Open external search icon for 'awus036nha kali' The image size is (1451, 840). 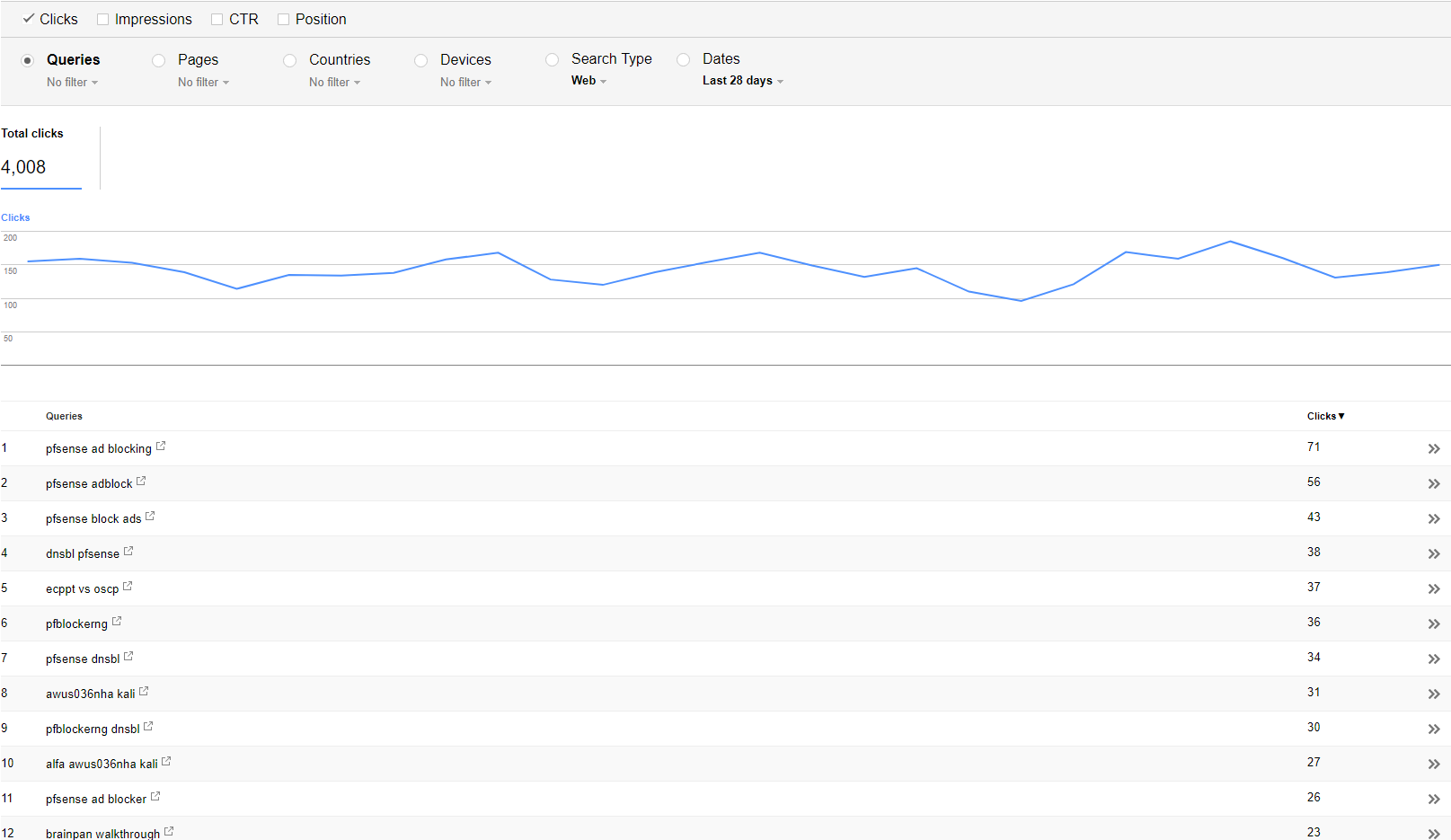pyautogui.click(x=144, y=691)
